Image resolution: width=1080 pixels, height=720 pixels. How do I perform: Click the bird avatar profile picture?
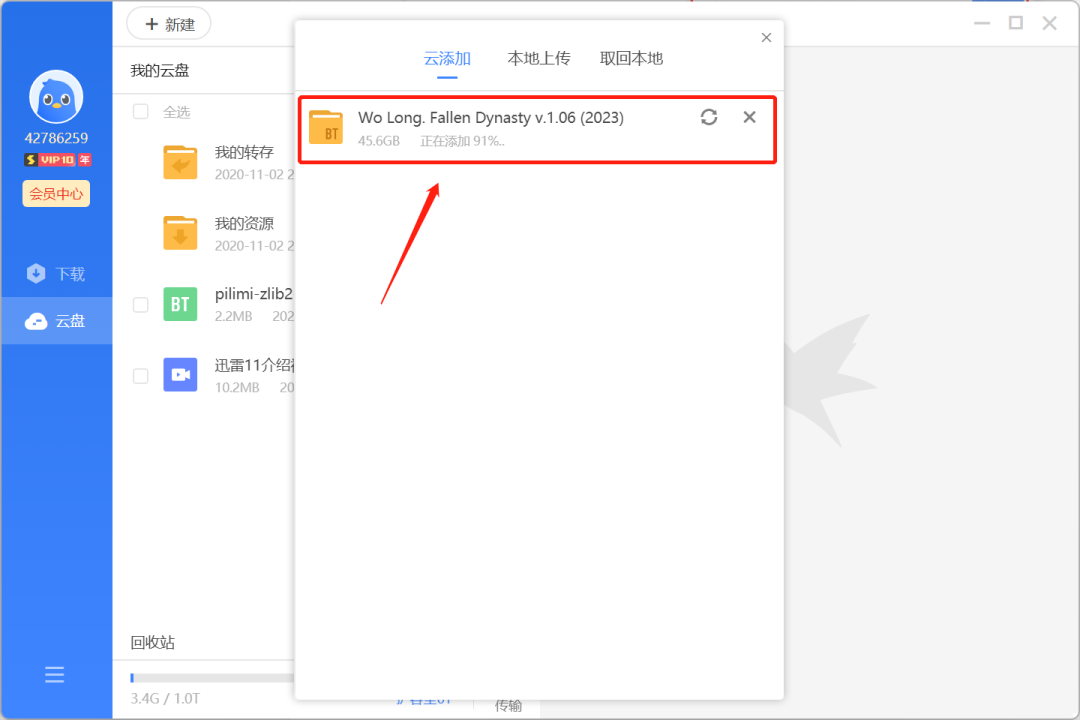tap(56, 97)
